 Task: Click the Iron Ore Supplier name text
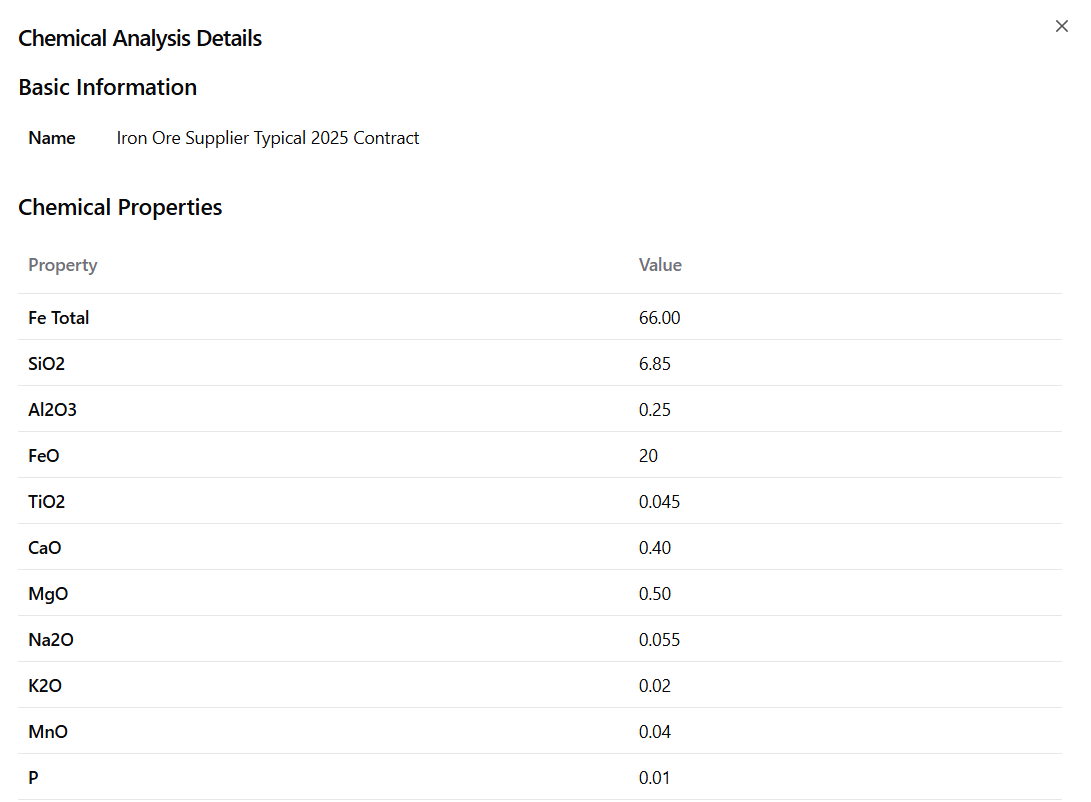[x=268, y=138]
